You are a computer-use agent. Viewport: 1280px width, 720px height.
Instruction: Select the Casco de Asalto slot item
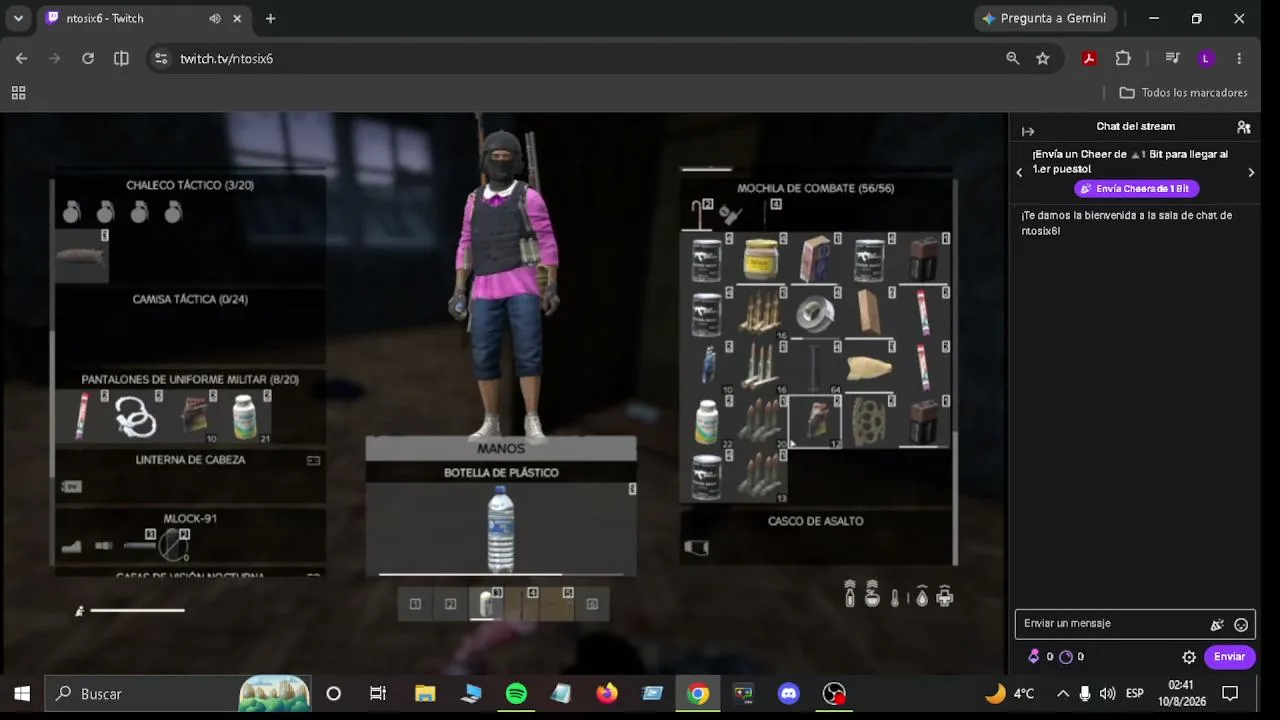coord(696,547)
